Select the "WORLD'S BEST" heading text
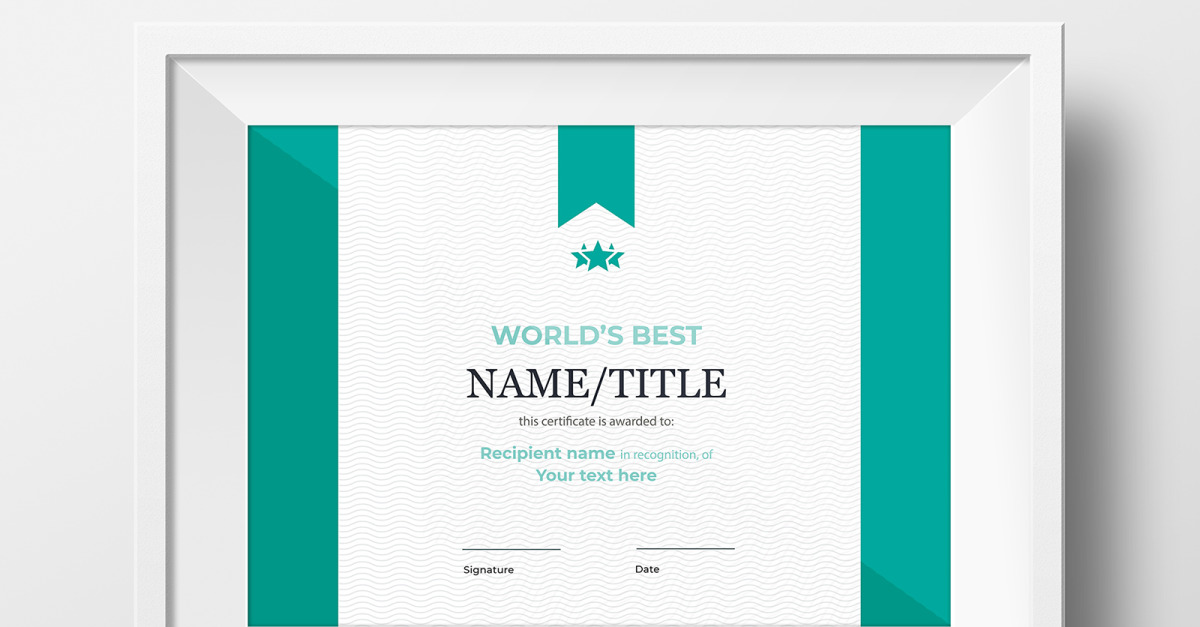This screenshot has height=627, width=1200. tap(597, 335)
